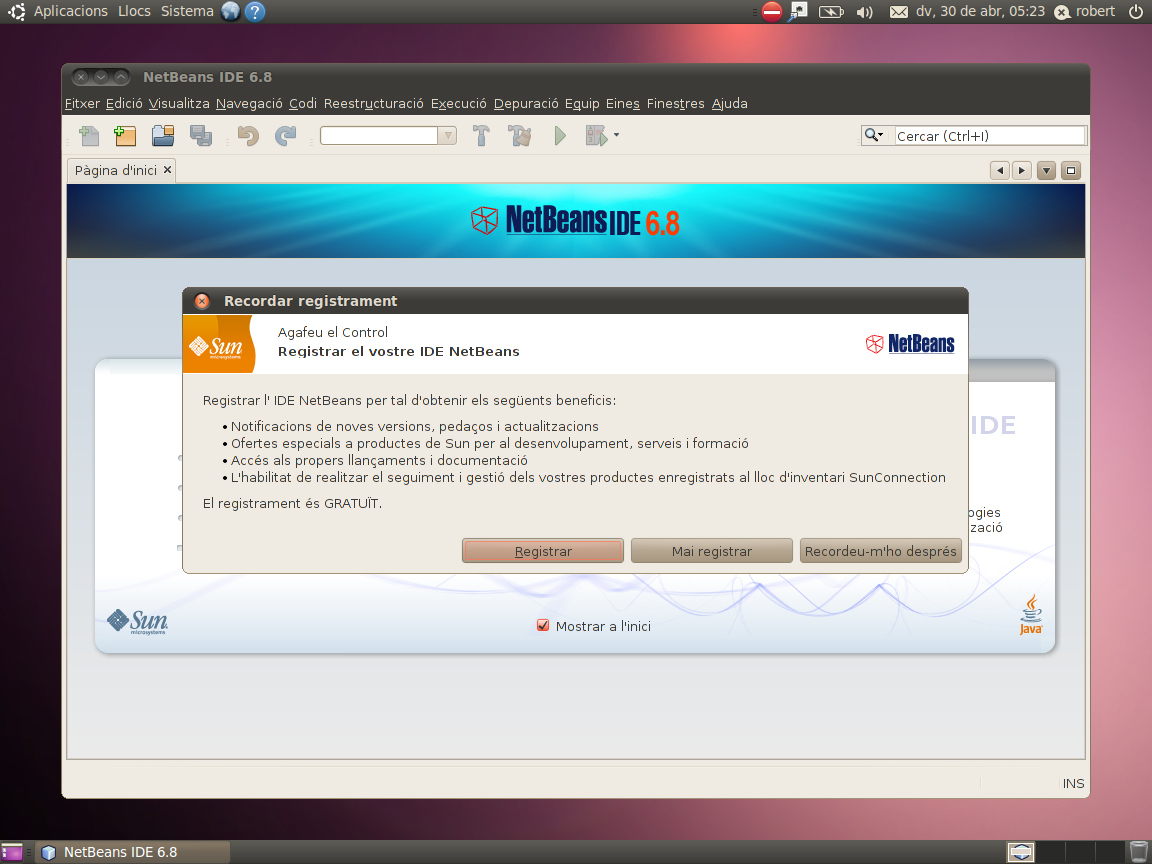Screen dimensions: 1152x864
Task: Click the Undo arrow icon
Action: 248,136
